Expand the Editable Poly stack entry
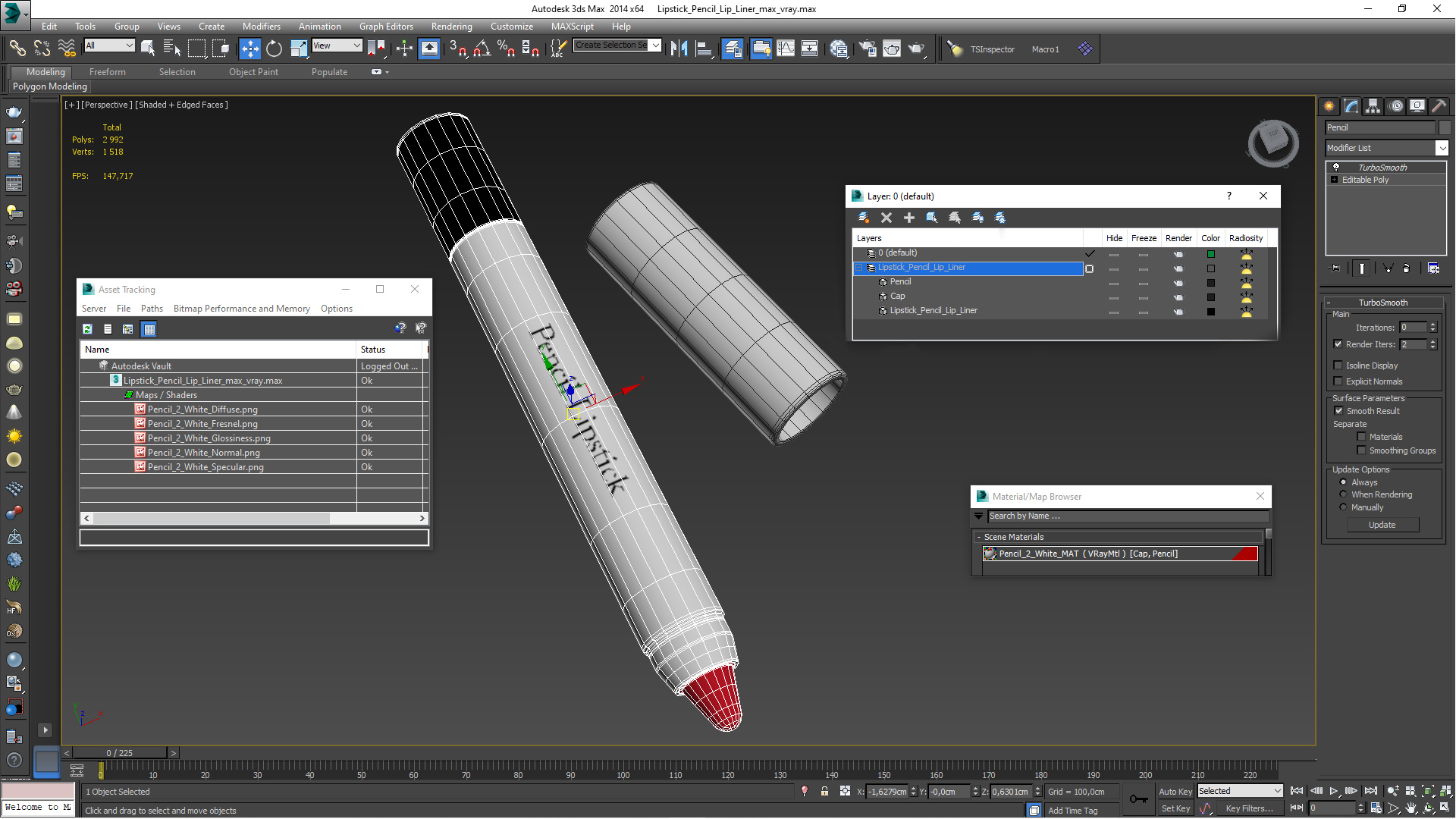The image size is (1456, 819). 1335,180
